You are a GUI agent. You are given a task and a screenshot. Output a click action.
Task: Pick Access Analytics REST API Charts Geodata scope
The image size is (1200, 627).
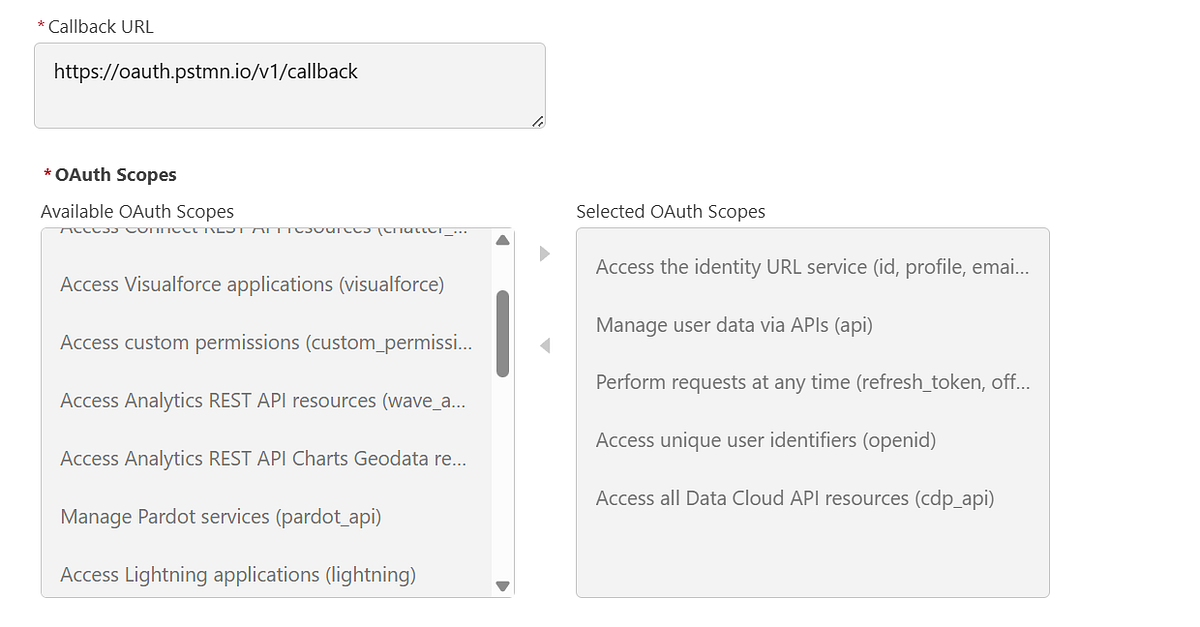point(264,458)
